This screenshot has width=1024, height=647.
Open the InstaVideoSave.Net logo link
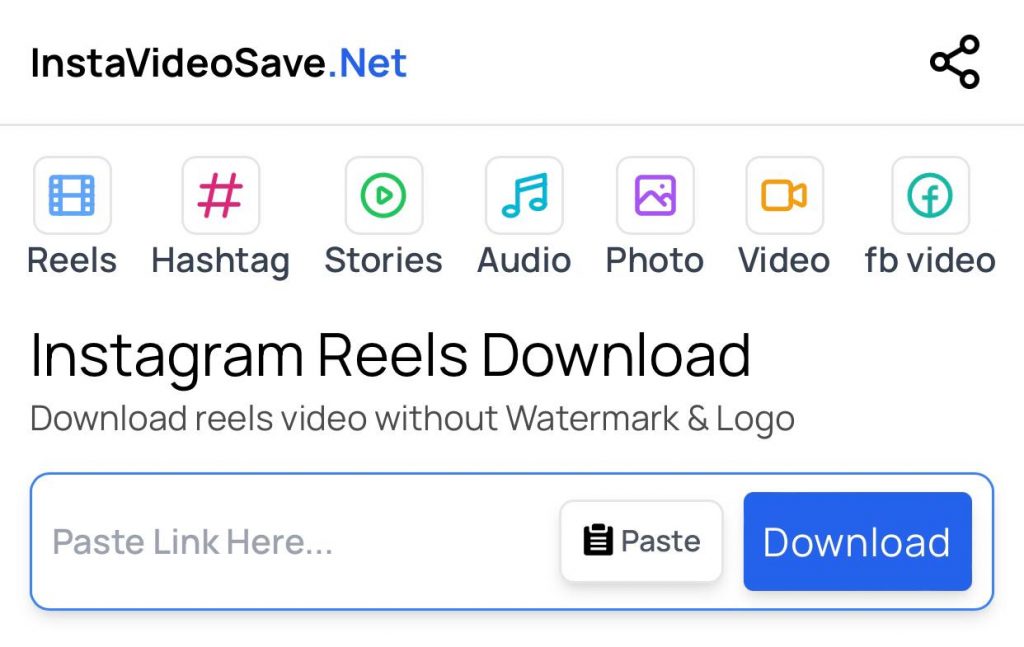(x=218, y=62)
